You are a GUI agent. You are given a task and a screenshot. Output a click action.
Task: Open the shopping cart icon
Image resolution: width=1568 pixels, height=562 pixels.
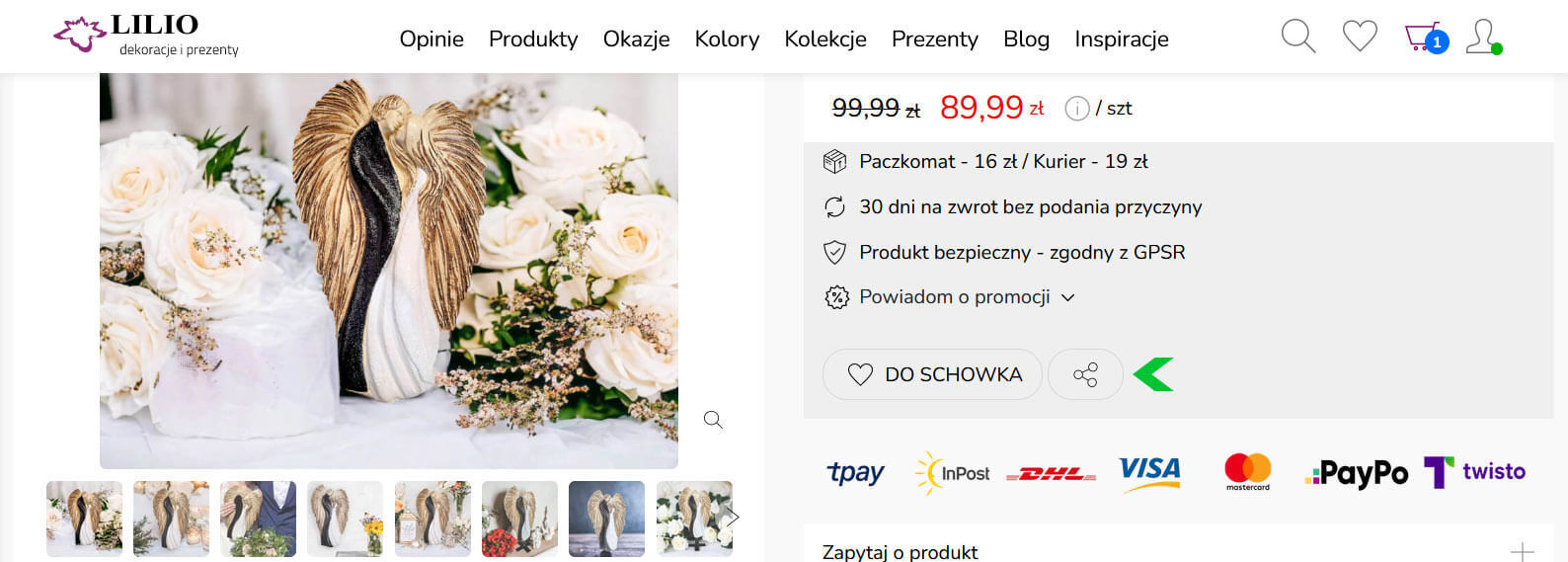pyautogui.click(x=1424, y=38)
